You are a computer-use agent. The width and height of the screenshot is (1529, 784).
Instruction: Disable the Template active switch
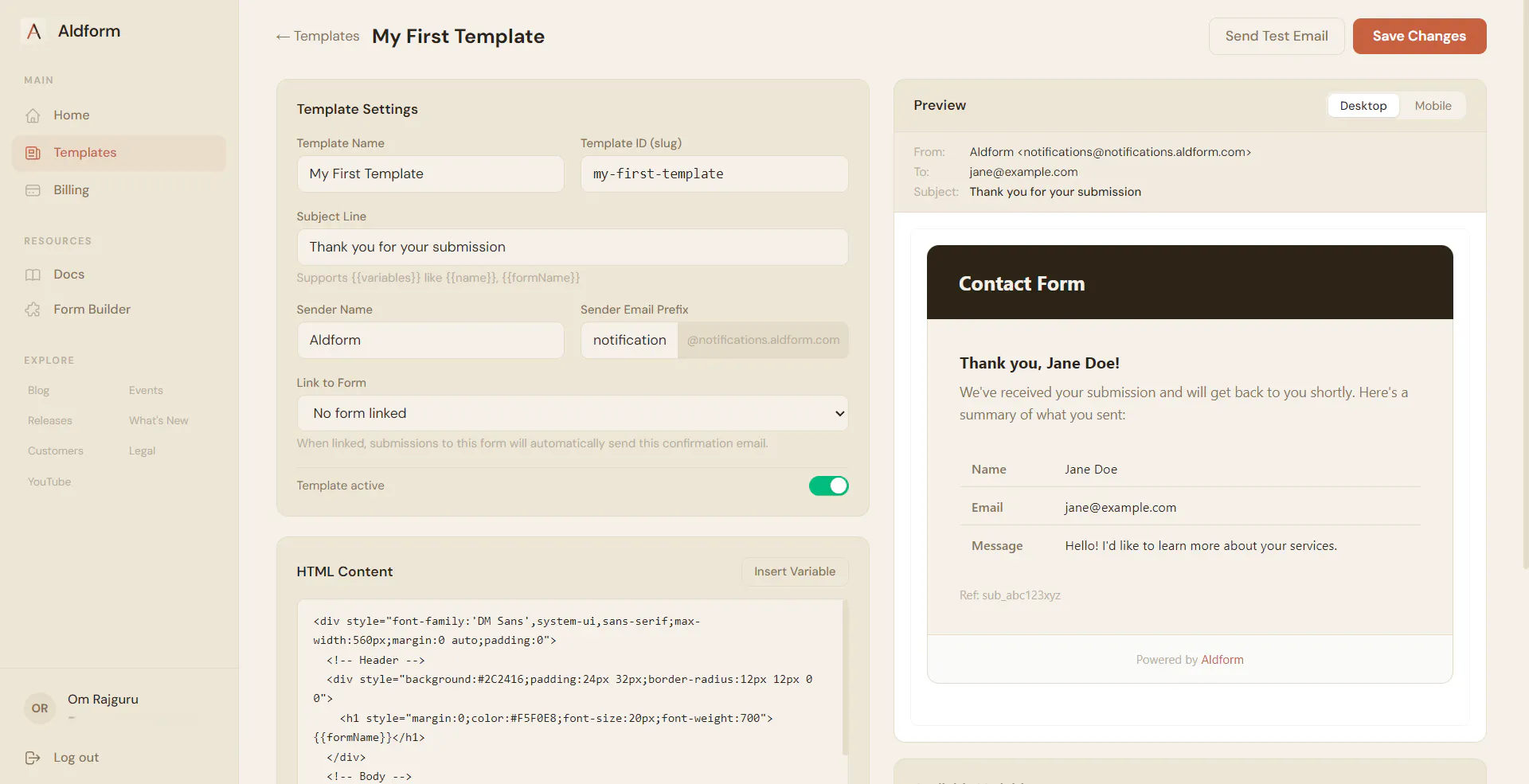828,486
